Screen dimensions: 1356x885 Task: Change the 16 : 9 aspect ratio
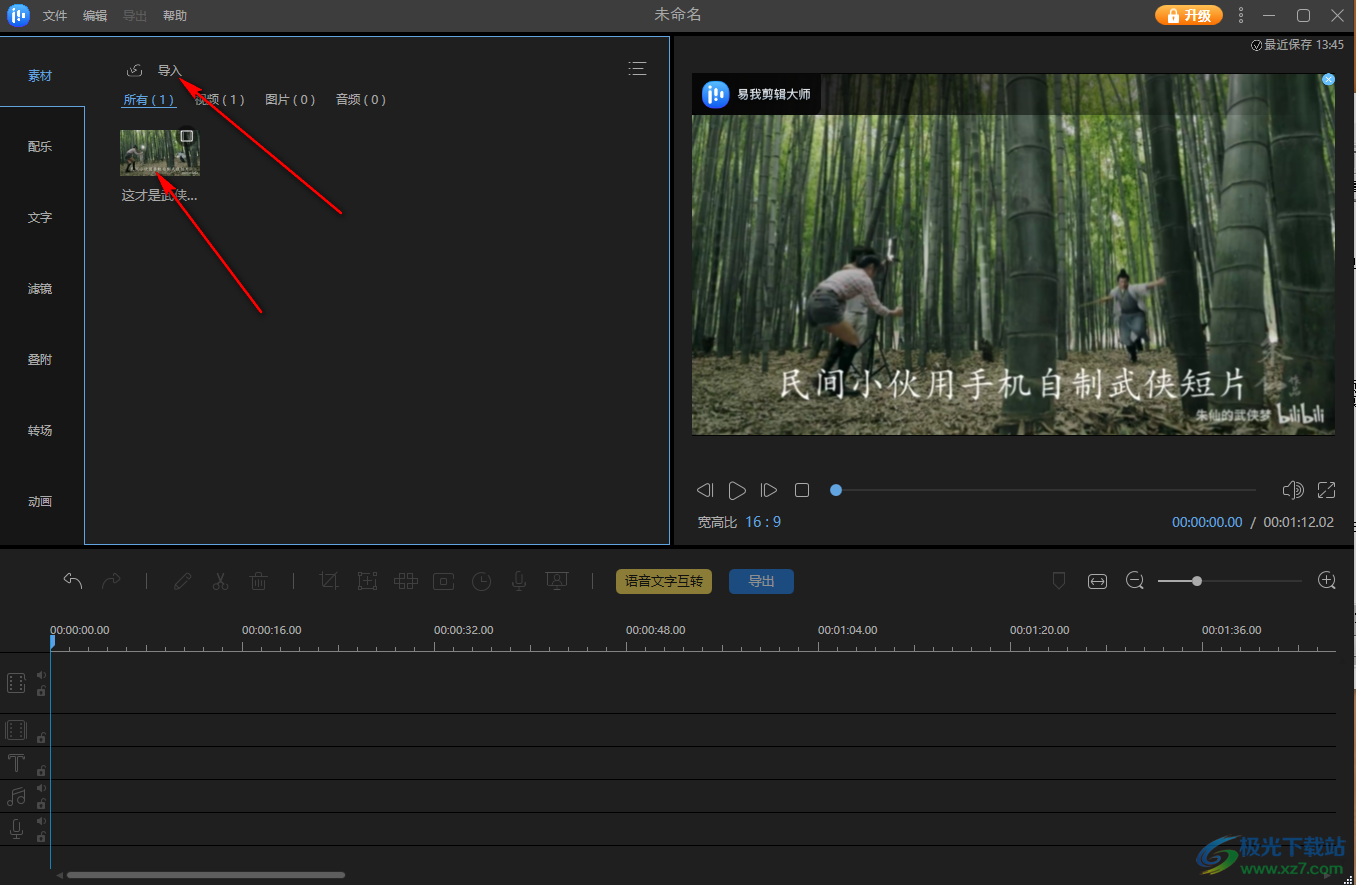coord(762,522)
